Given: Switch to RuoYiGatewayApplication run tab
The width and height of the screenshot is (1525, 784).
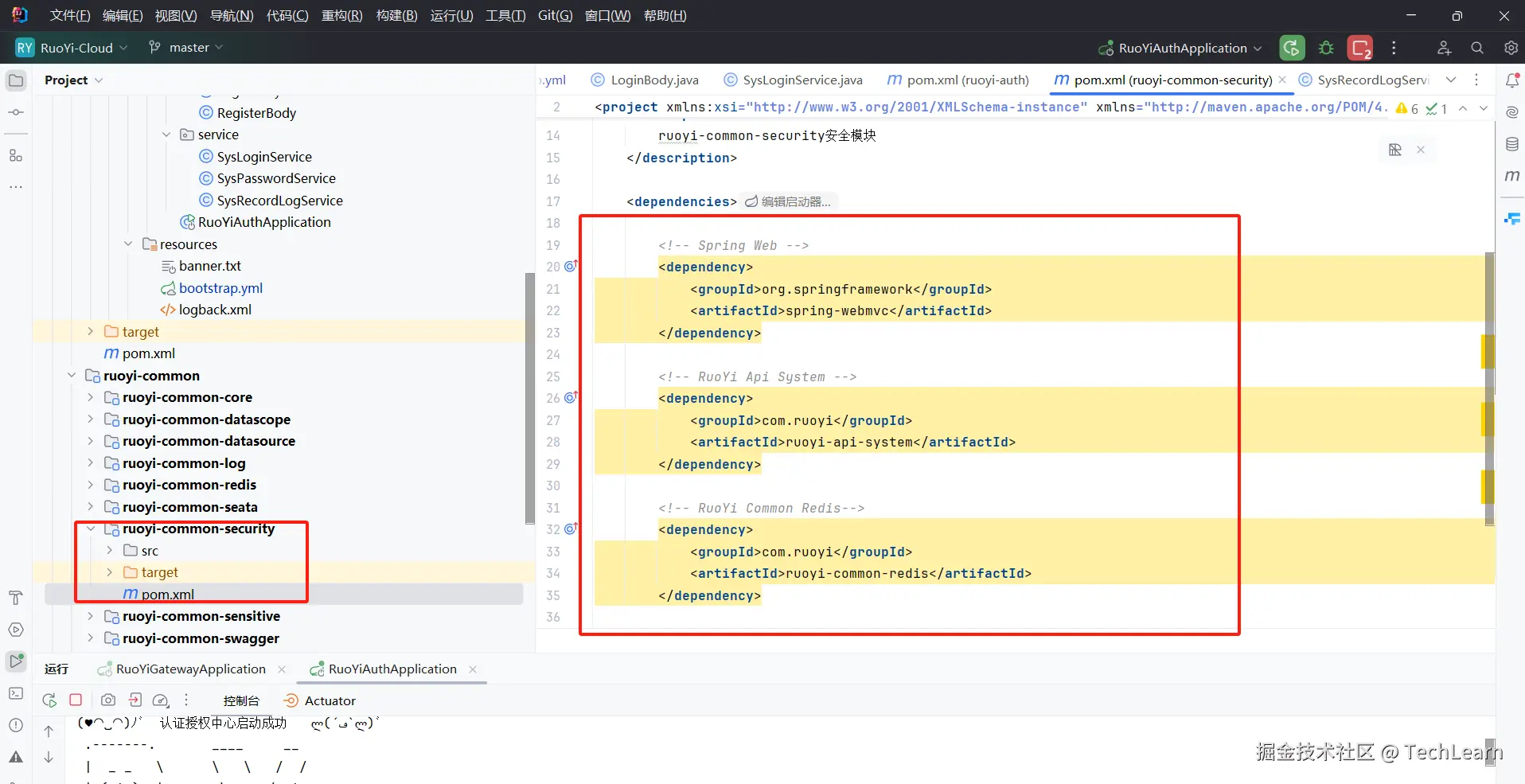Looking at the screenshot, I should [x=191, y=669].
